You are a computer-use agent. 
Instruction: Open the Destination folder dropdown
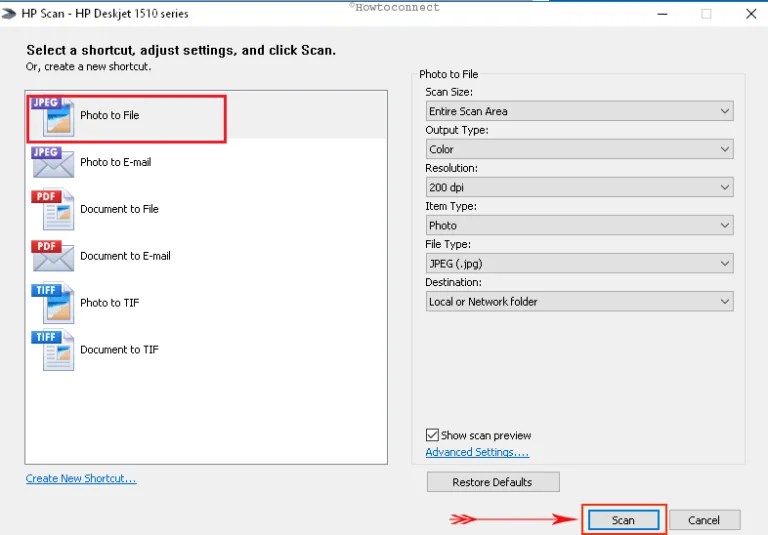pyautogui.click(x=579, y=302)
